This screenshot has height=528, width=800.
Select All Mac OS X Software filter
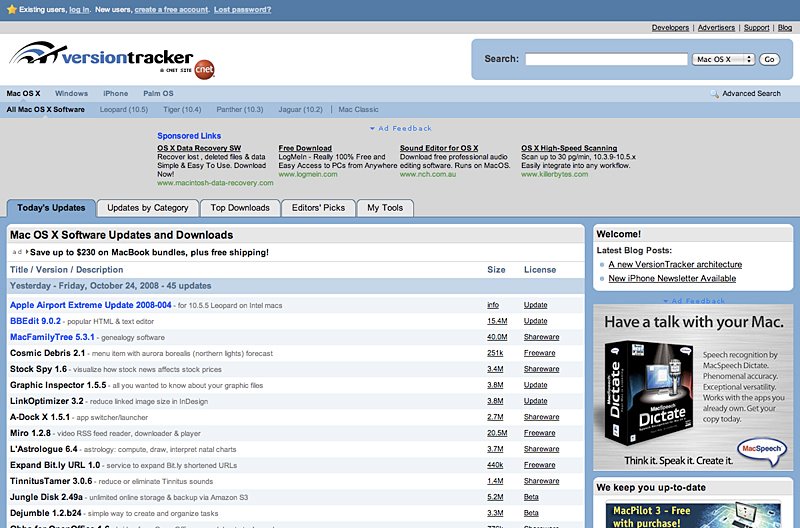(x=46, y=110)
